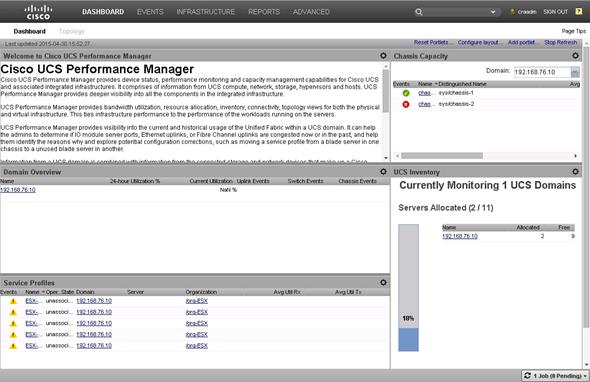Click page scrollbar down arrow

[x=586, y=365]
